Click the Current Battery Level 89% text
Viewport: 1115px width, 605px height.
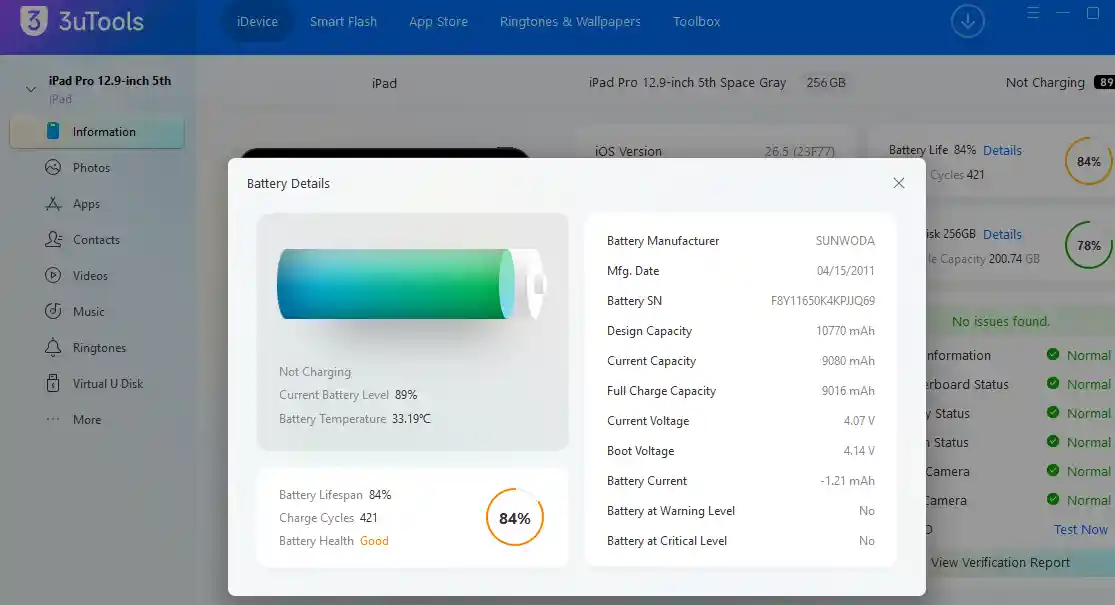click(x=348, y=395)
